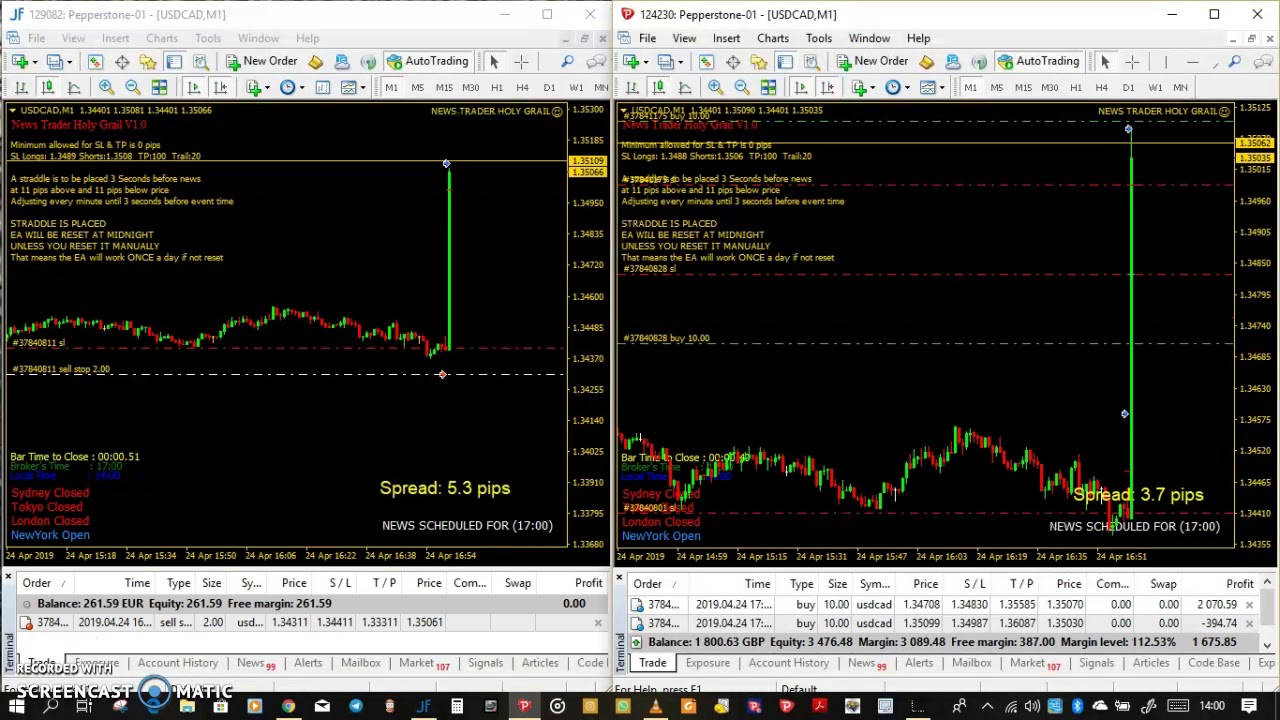Click right terminal trade list scrollbar down arrow

[1267, 645]
